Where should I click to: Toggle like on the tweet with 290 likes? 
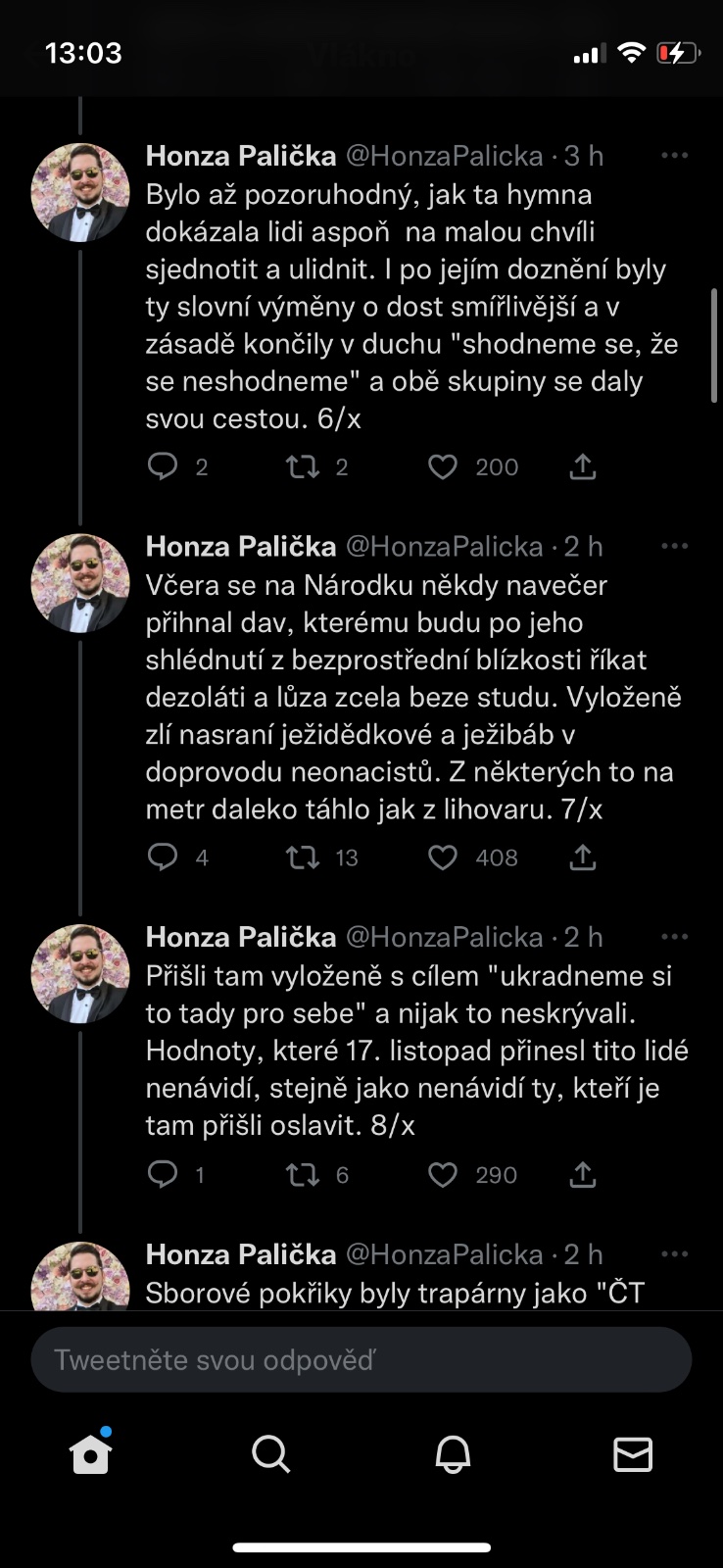pos(443,1174)
